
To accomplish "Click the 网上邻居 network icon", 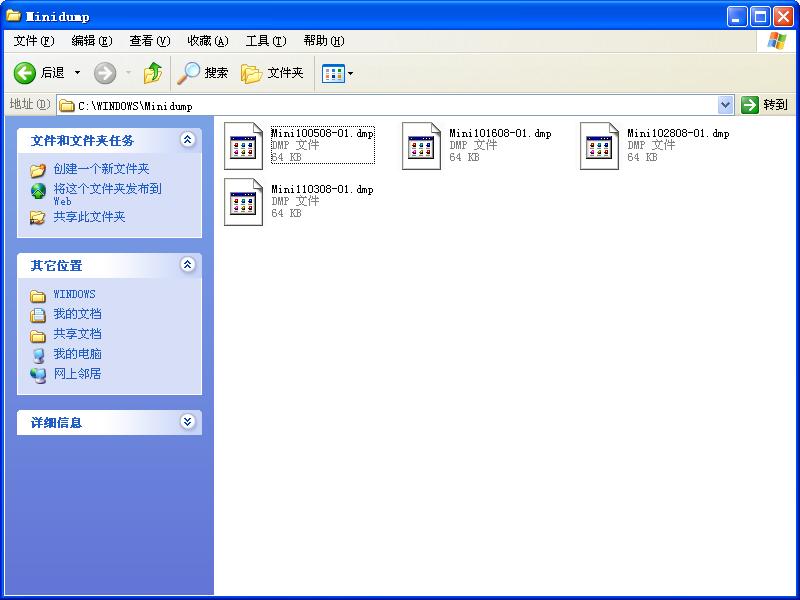I will [x=38, y=375].
